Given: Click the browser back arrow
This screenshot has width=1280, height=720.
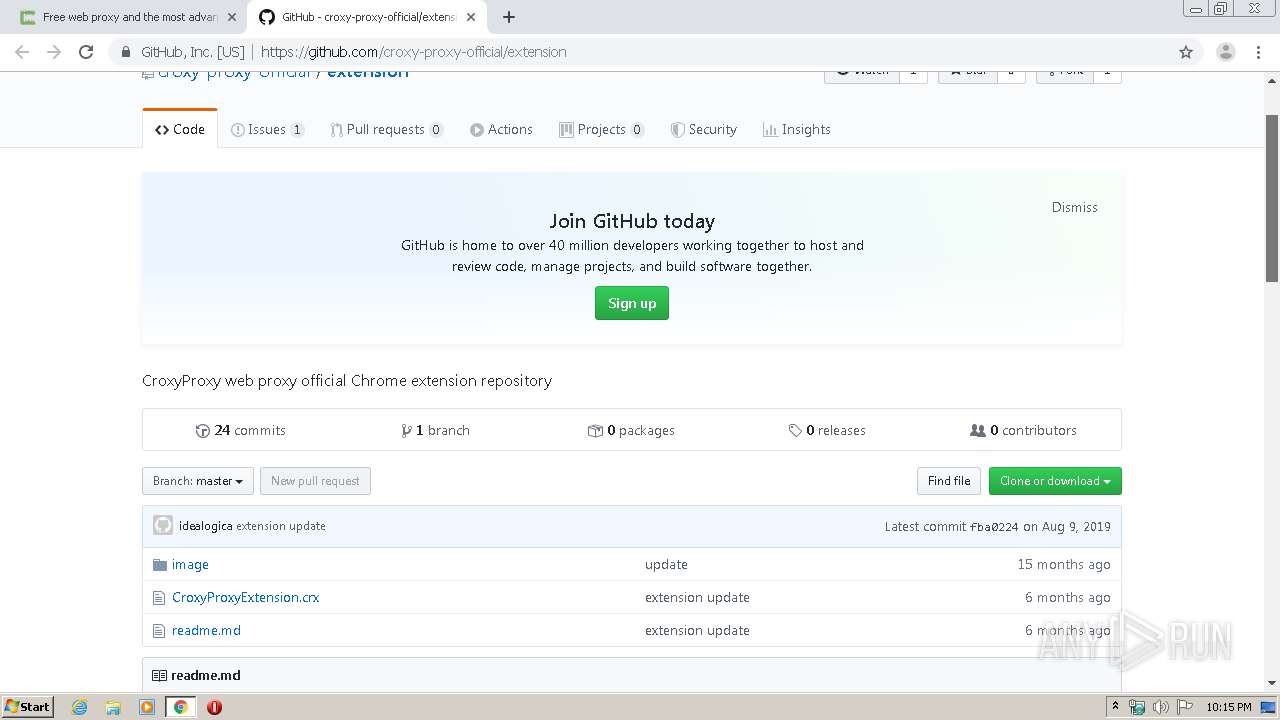Looking at the screenshot, I should point(22,52).
